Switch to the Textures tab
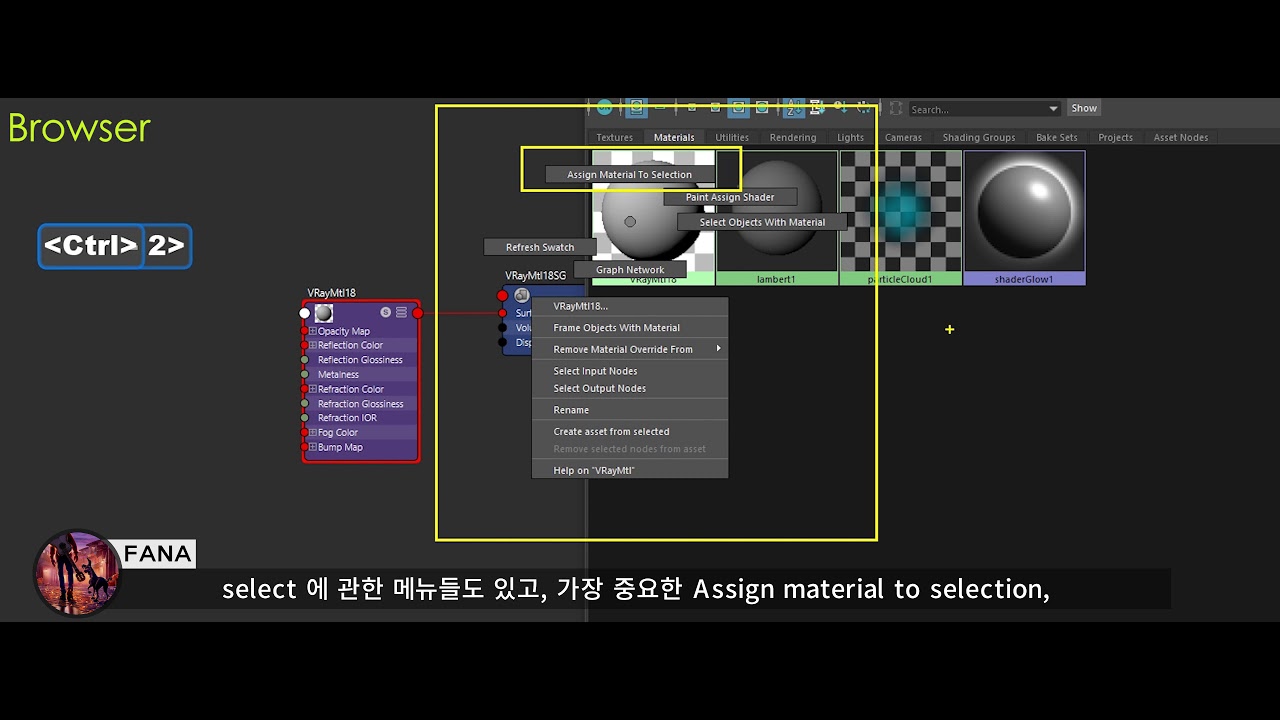The height and width of the screenshot is (720, 1280). click(x=614, y=137)
